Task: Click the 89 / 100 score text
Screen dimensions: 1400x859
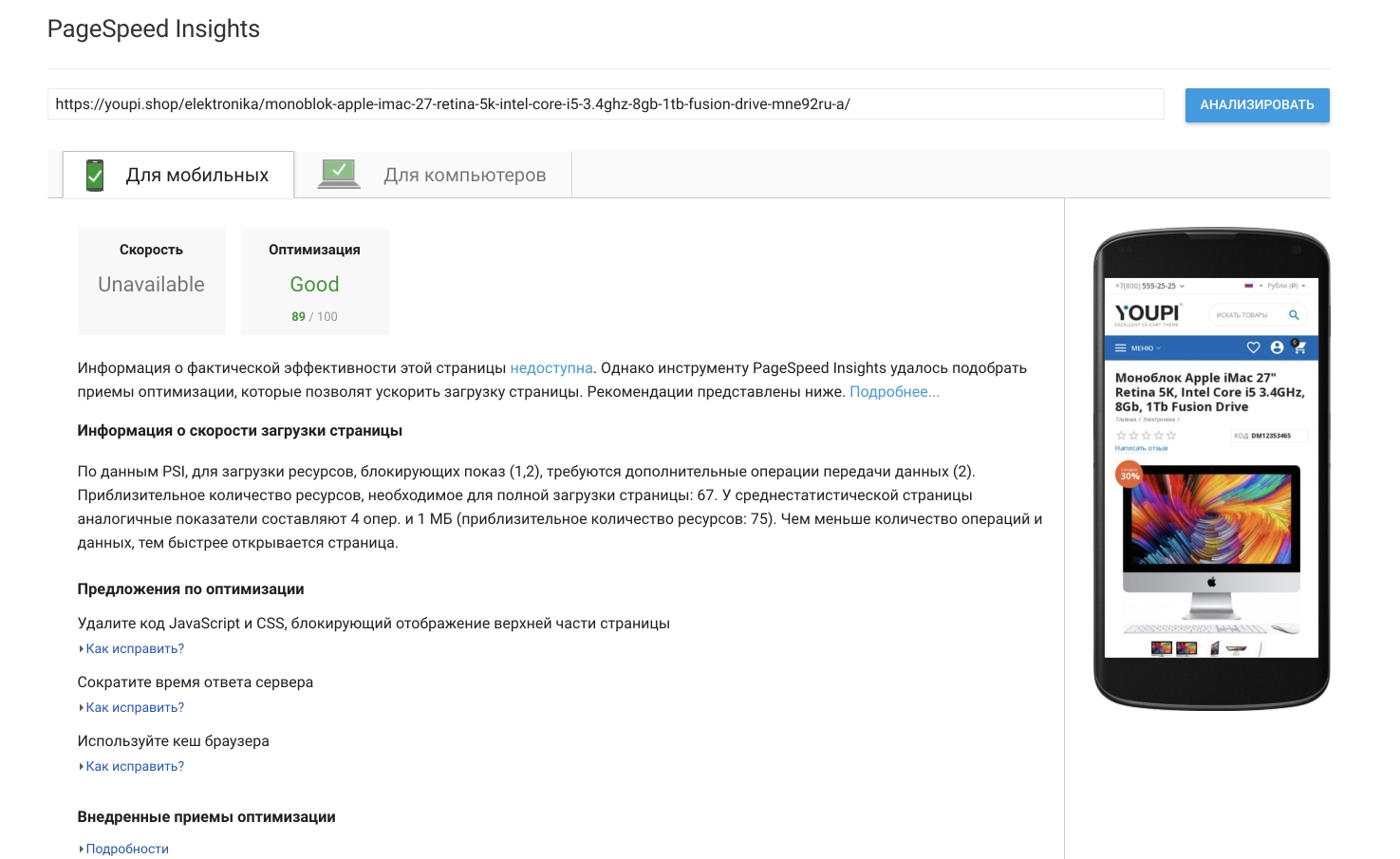Action: pos(314,317)
